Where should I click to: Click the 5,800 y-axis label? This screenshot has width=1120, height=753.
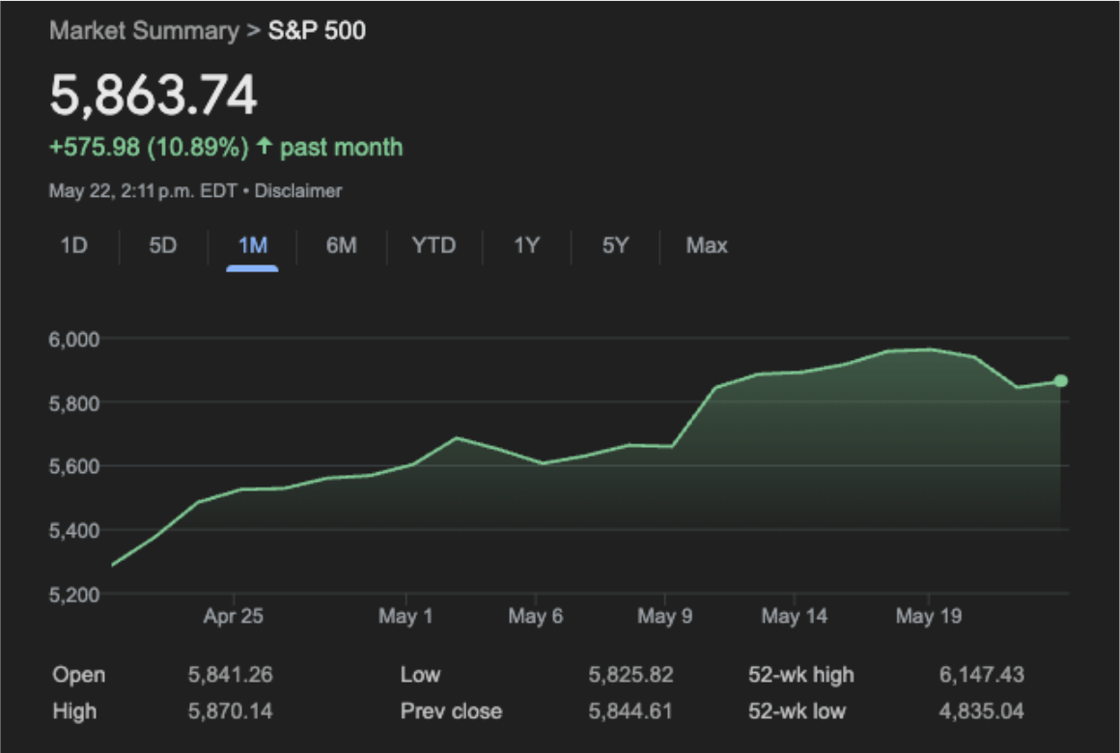[74, 404]
